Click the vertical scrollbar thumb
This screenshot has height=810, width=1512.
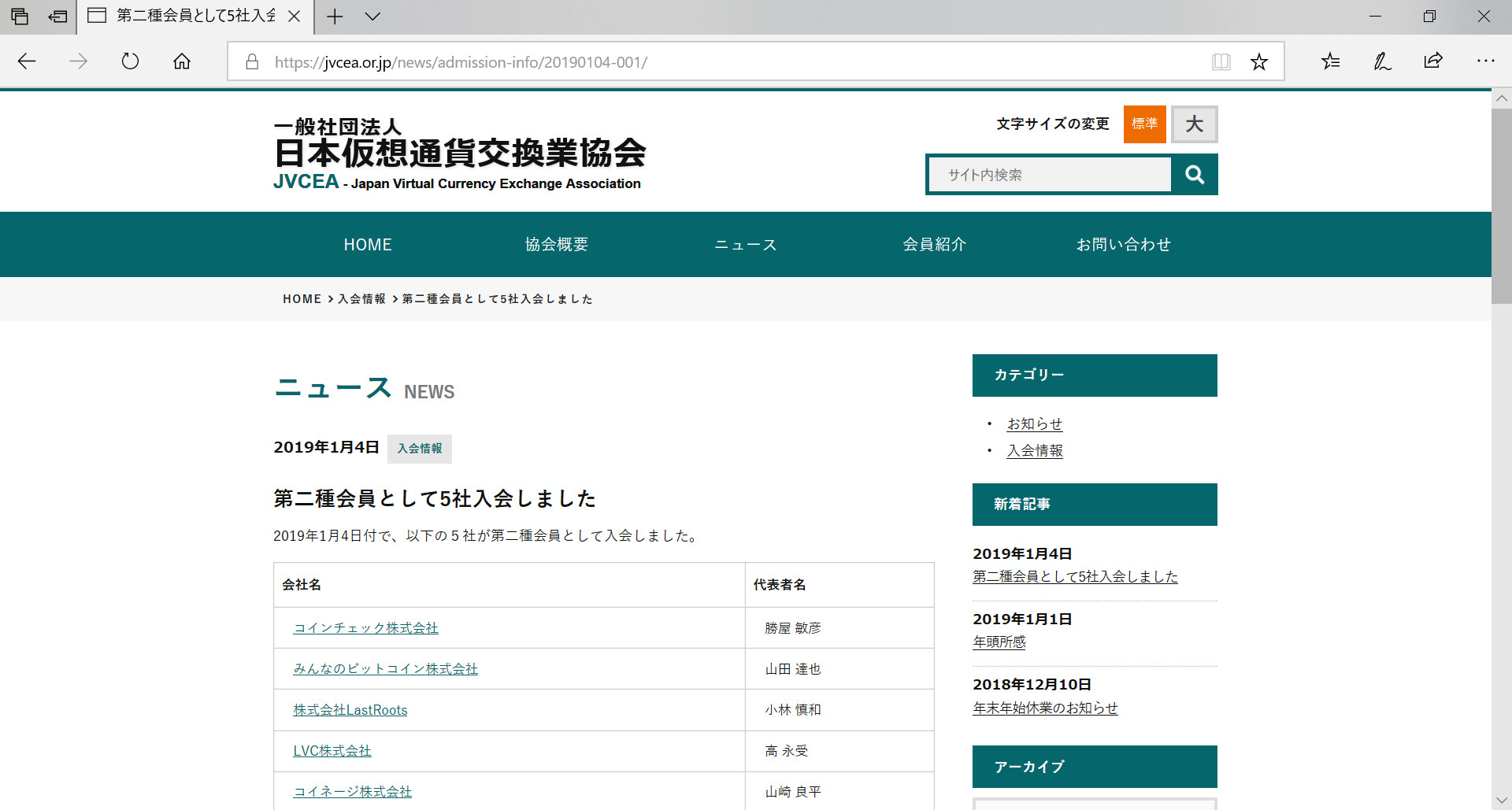click(1502, 206)
